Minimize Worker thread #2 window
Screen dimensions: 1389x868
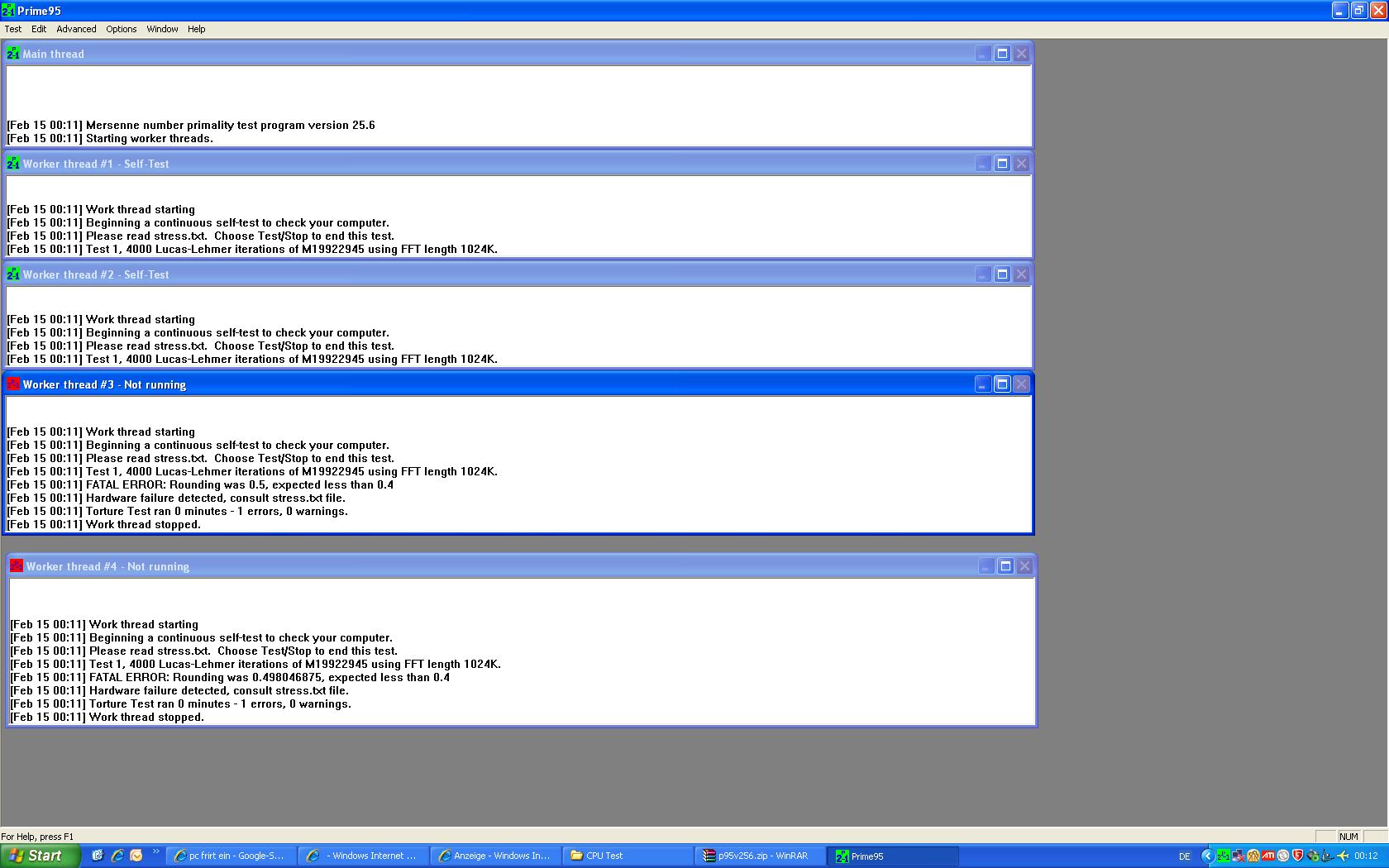(x=982, y=274)
